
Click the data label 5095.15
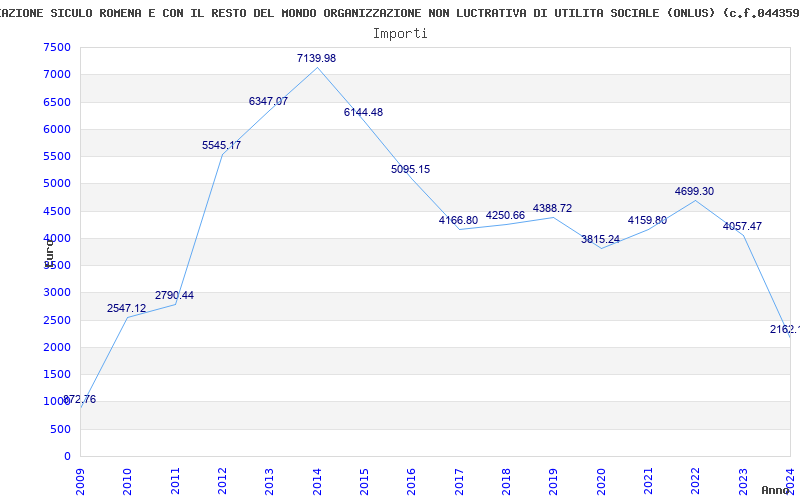tap(411, 169)
